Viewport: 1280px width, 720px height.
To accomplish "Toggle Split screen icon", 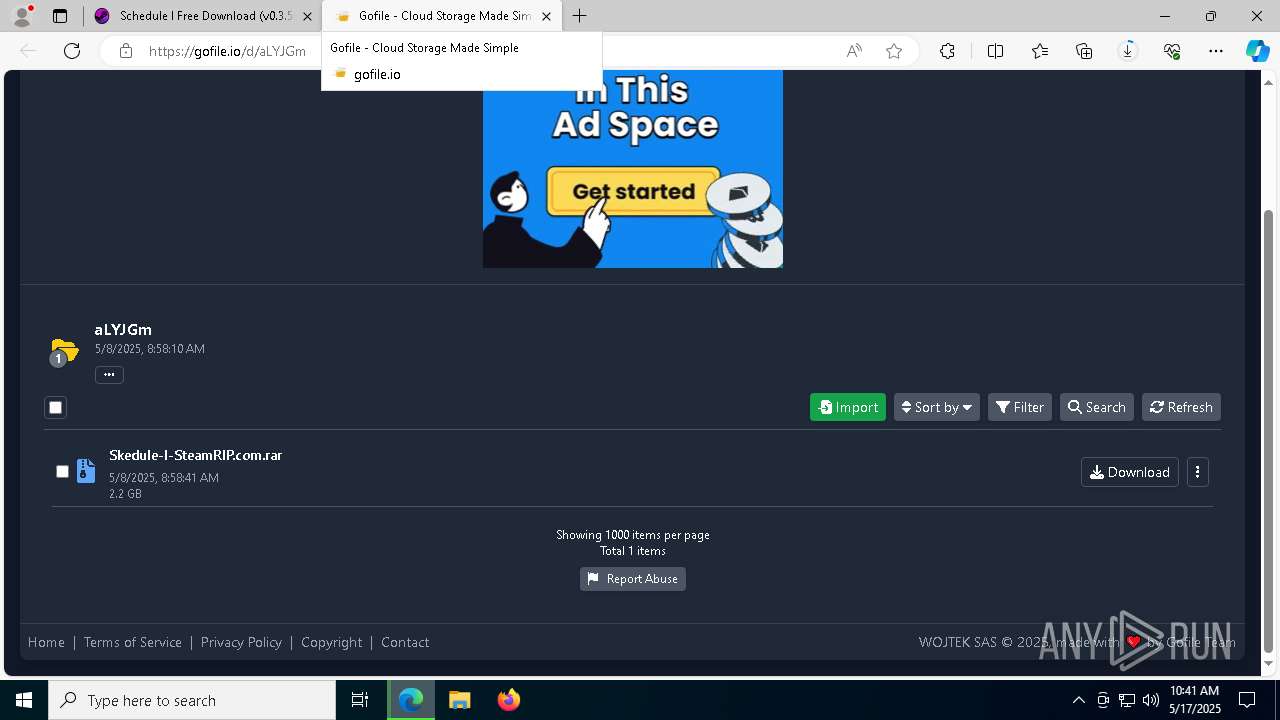I will [x=995, y=51].
